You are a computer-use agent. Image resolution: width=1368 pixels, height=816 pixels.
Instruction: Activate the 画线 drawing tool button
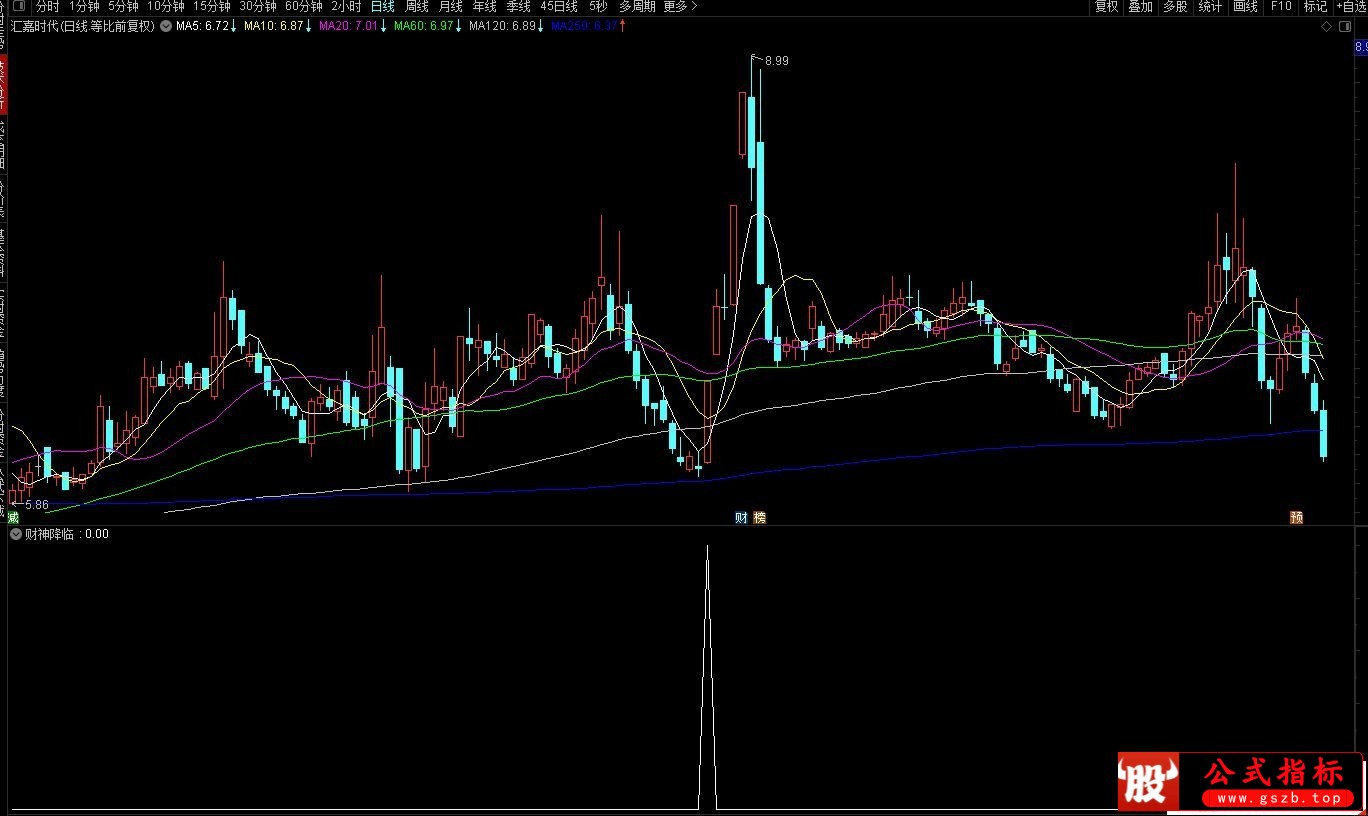coord(1245,6)
